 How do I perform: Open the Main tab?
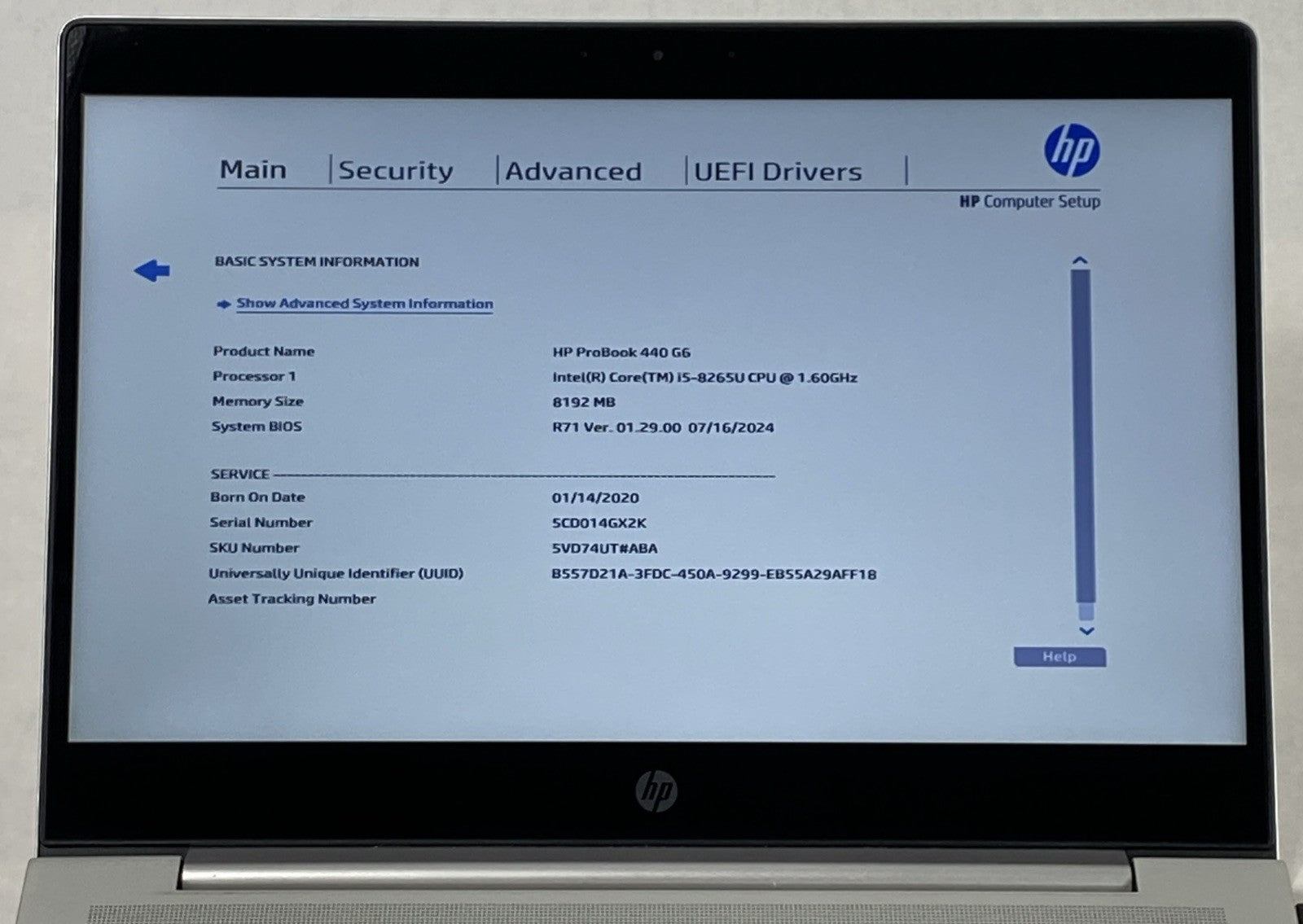tap(253, 169)
